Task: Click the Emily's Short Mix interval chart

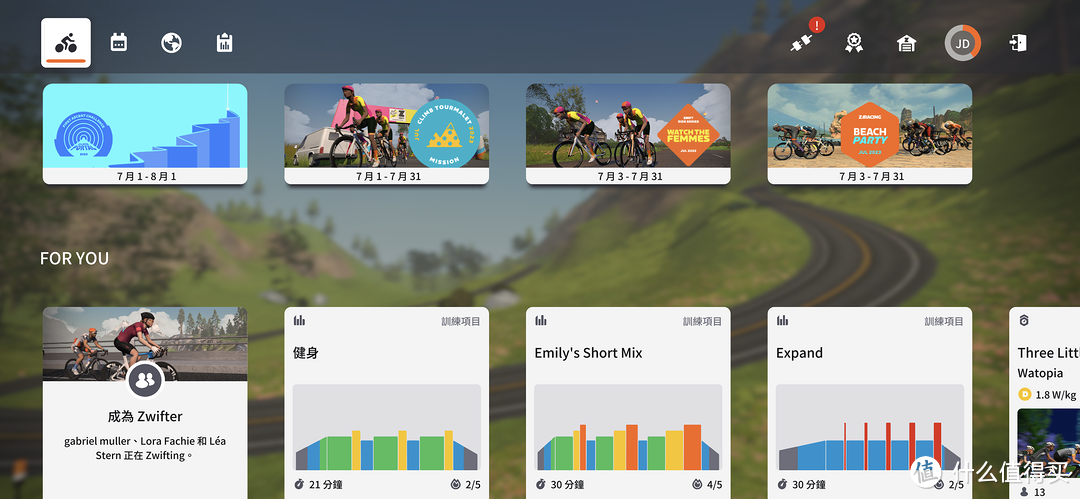Action: pyautogui.click(x=628, y=427)
